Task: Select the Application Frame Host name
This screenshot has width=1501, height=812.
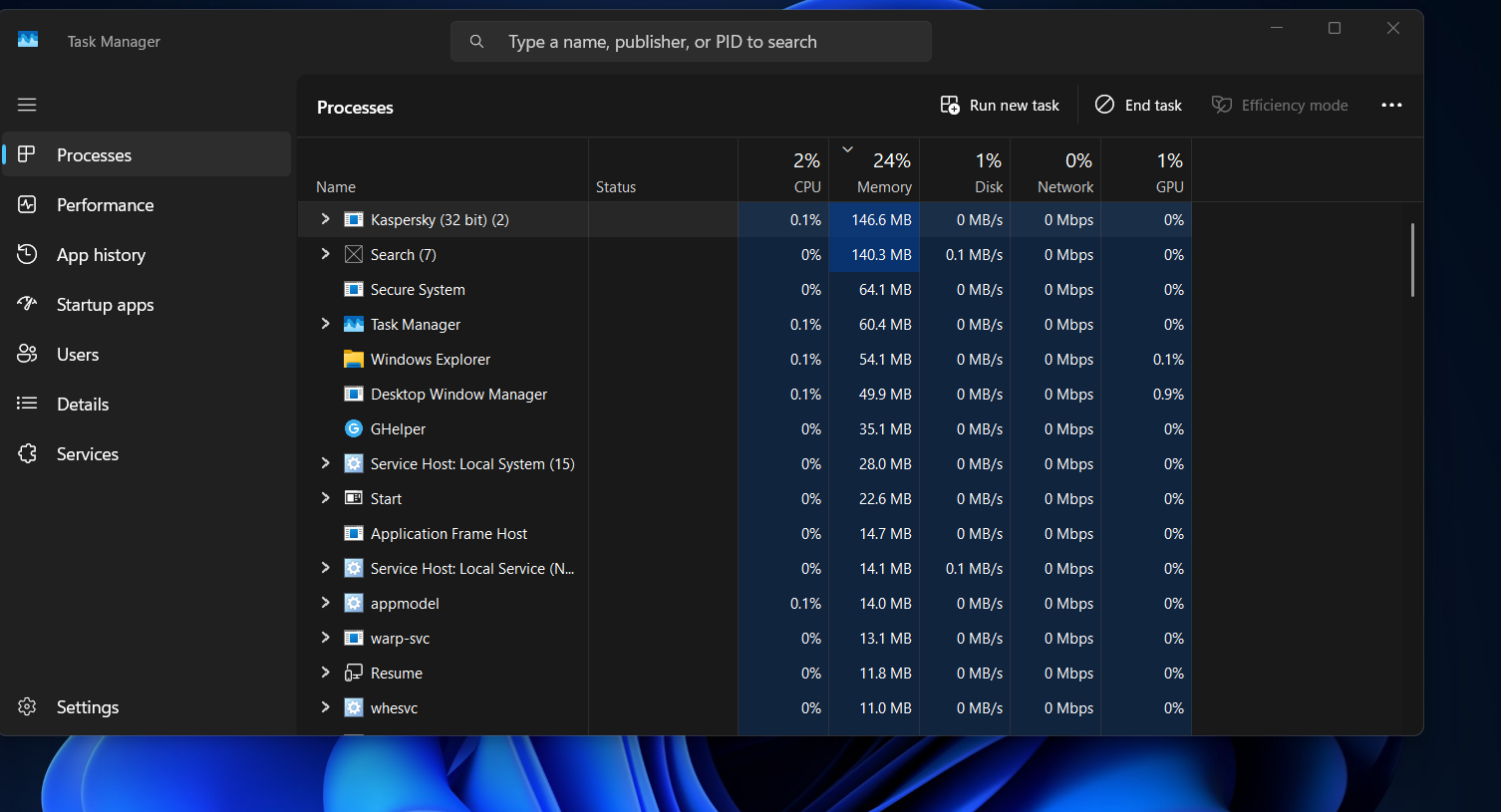Action: pos(449,534)
